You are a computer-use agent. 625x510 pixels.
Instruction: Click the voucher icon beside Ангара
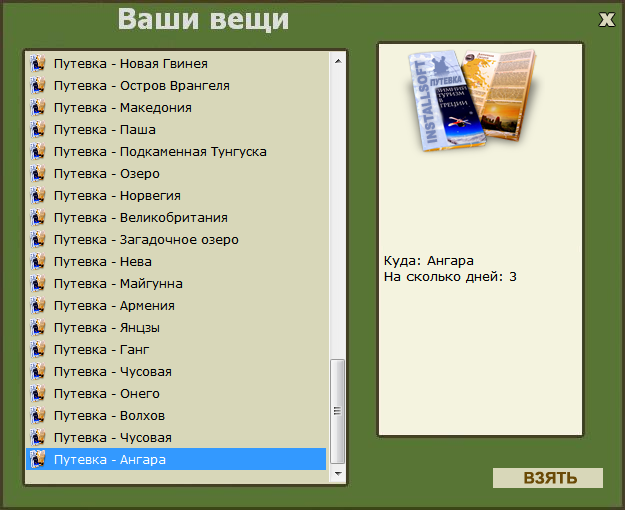(x=37, y=460)
